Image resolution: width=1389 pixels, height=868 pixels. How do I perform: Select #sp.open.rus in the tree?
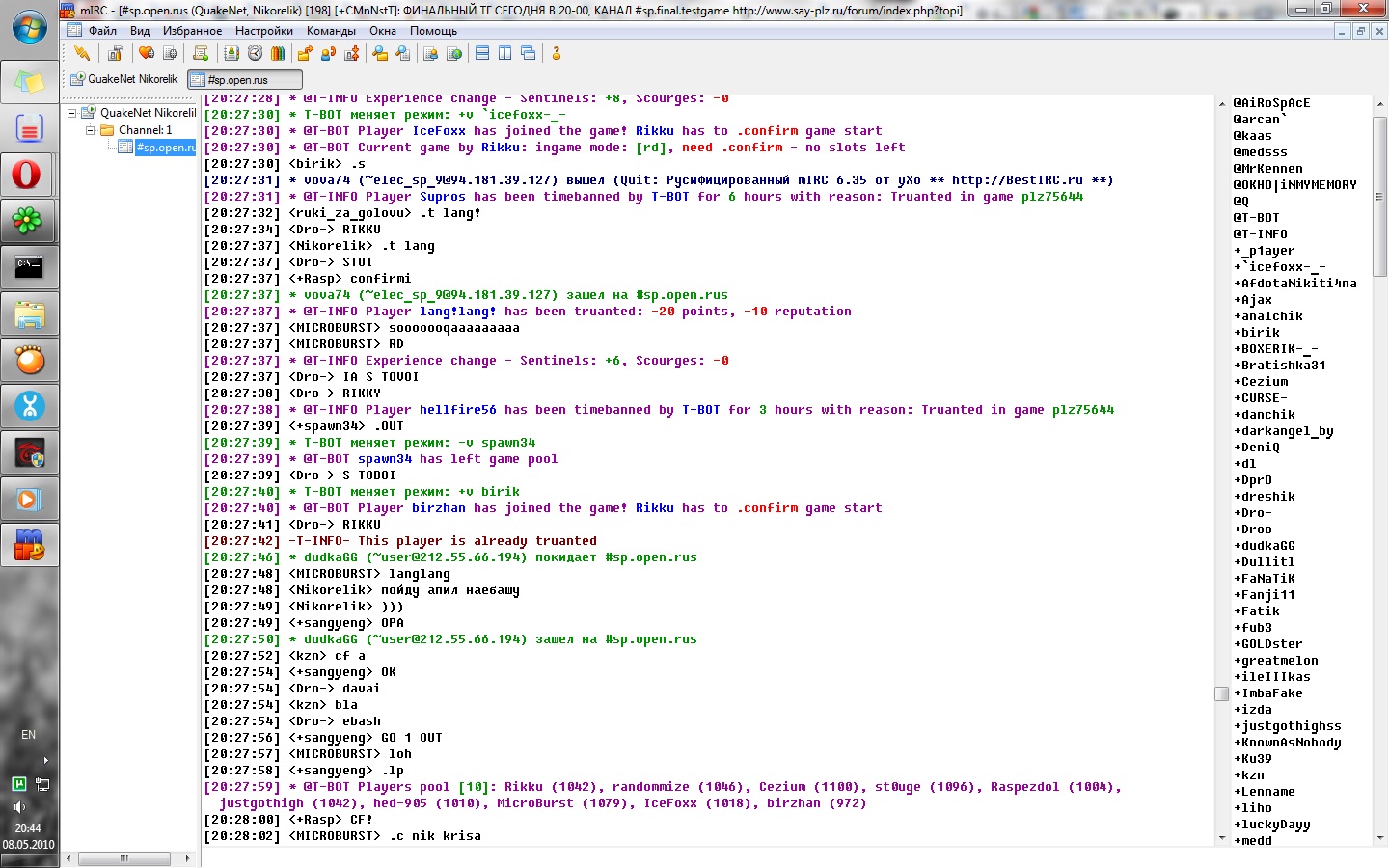165,148
